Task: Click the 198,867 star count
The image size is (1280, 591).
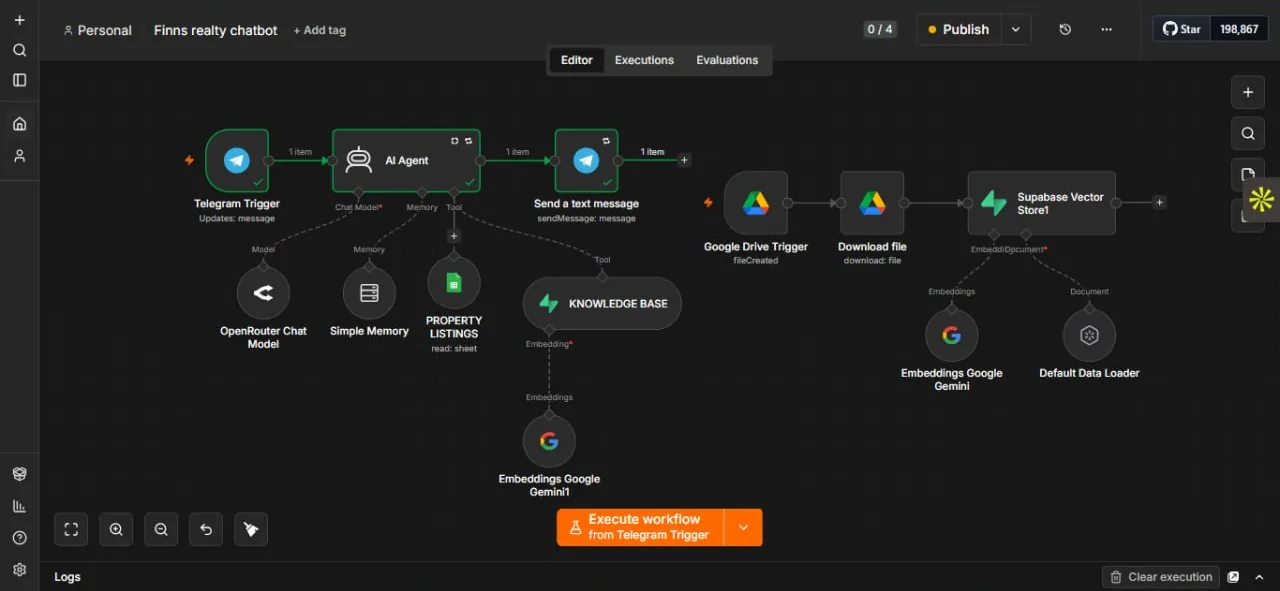Action: pos(1239,29)
